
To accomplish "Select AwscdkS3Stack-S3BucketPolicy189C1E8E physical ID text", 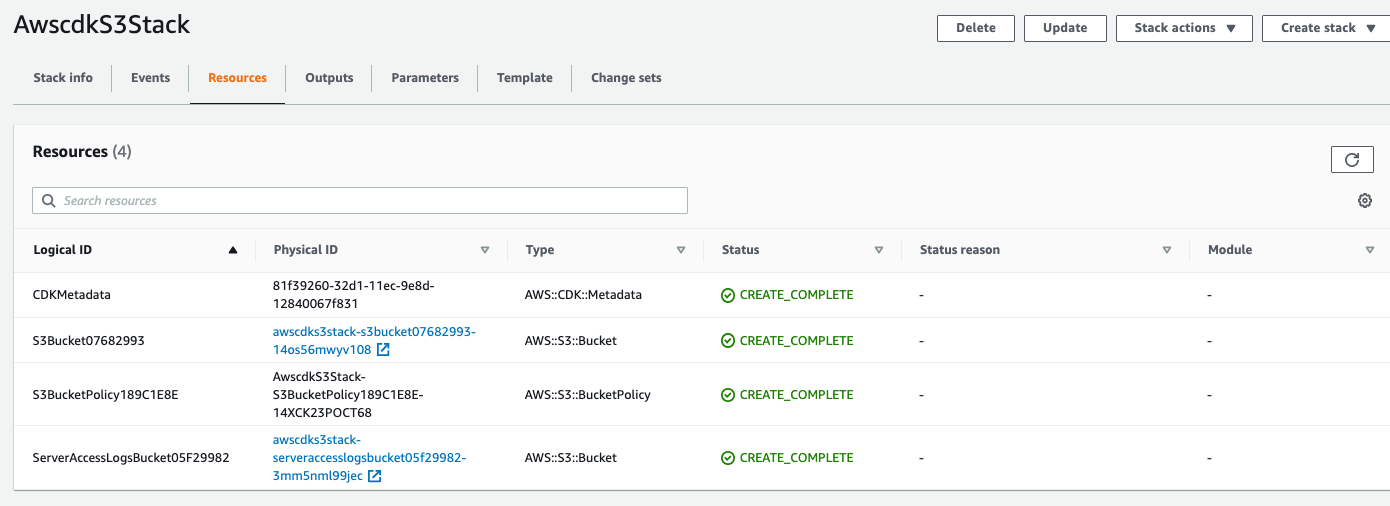I will [348, 395].
